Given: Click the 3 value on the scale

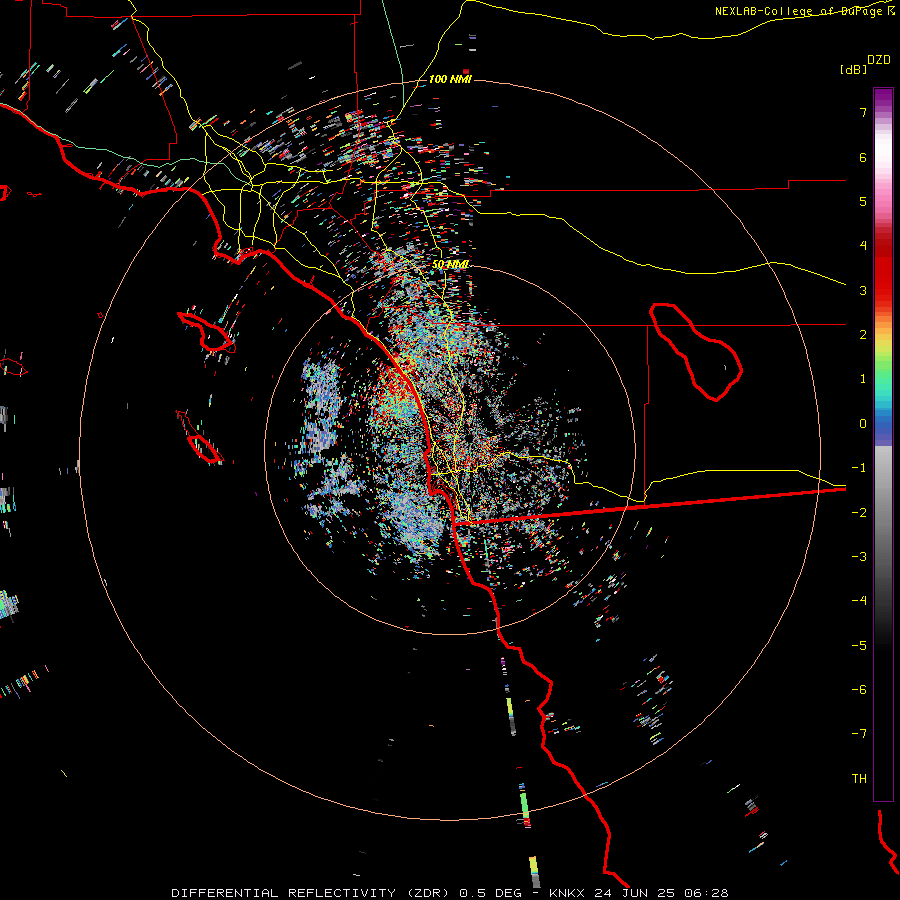Looking at the screenshot, I should click(x=863, y=290).
